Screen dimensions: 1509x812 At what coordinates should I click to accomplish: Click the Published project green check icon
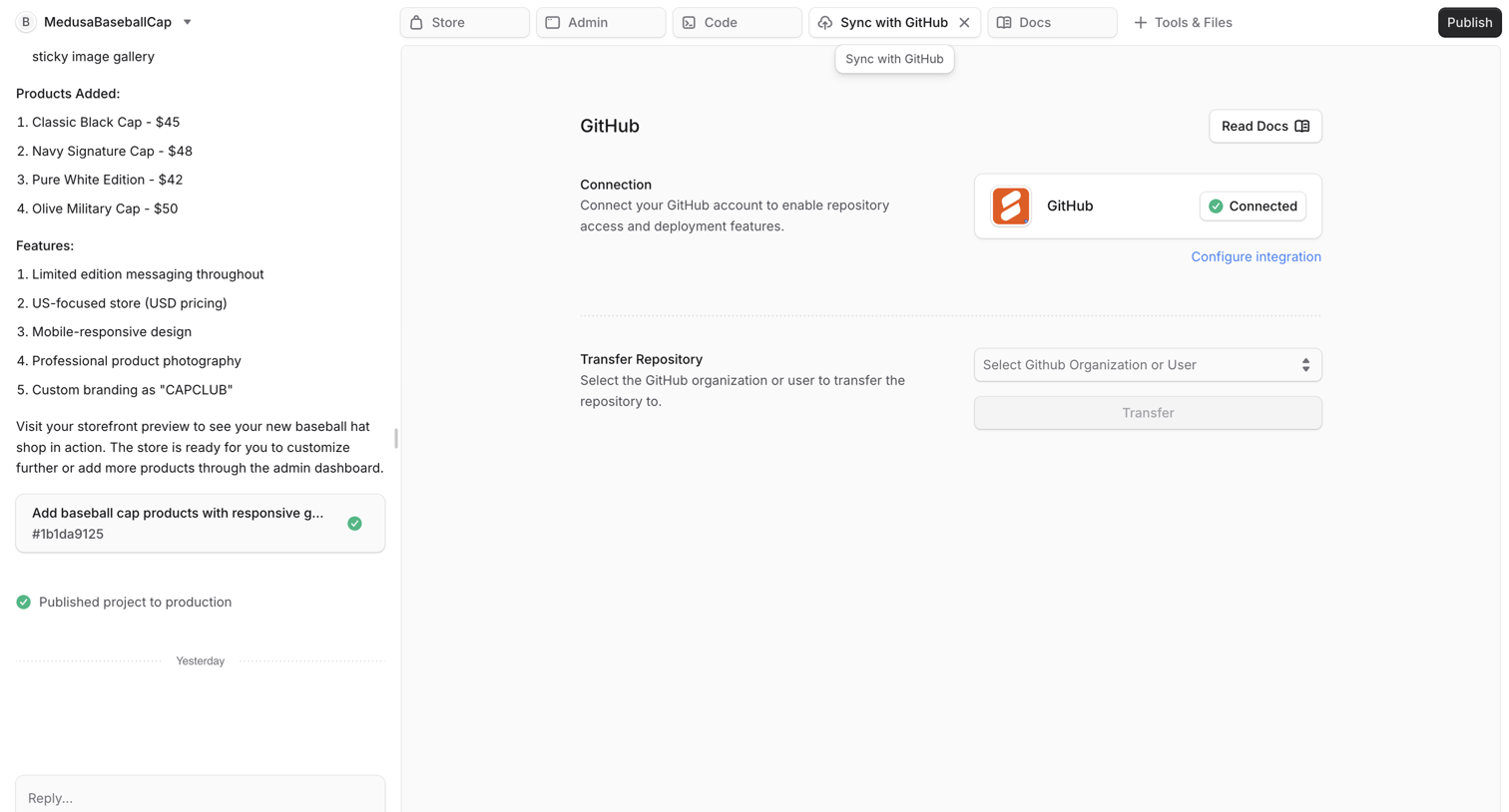[x=23, y=602]
